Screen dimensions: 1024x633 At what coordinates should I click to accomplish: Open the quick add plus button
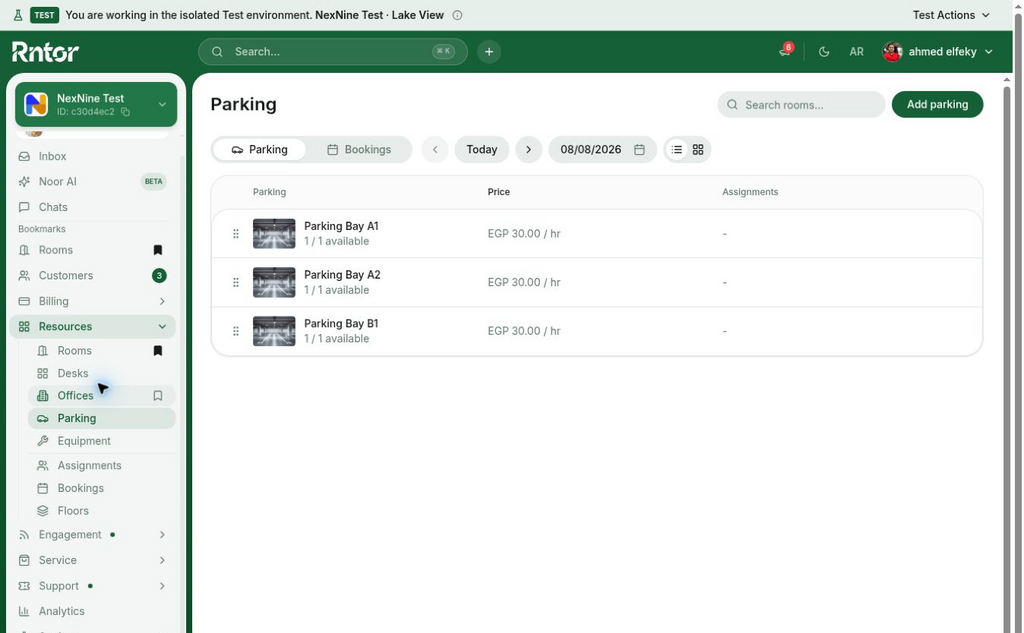pos(488,52)
